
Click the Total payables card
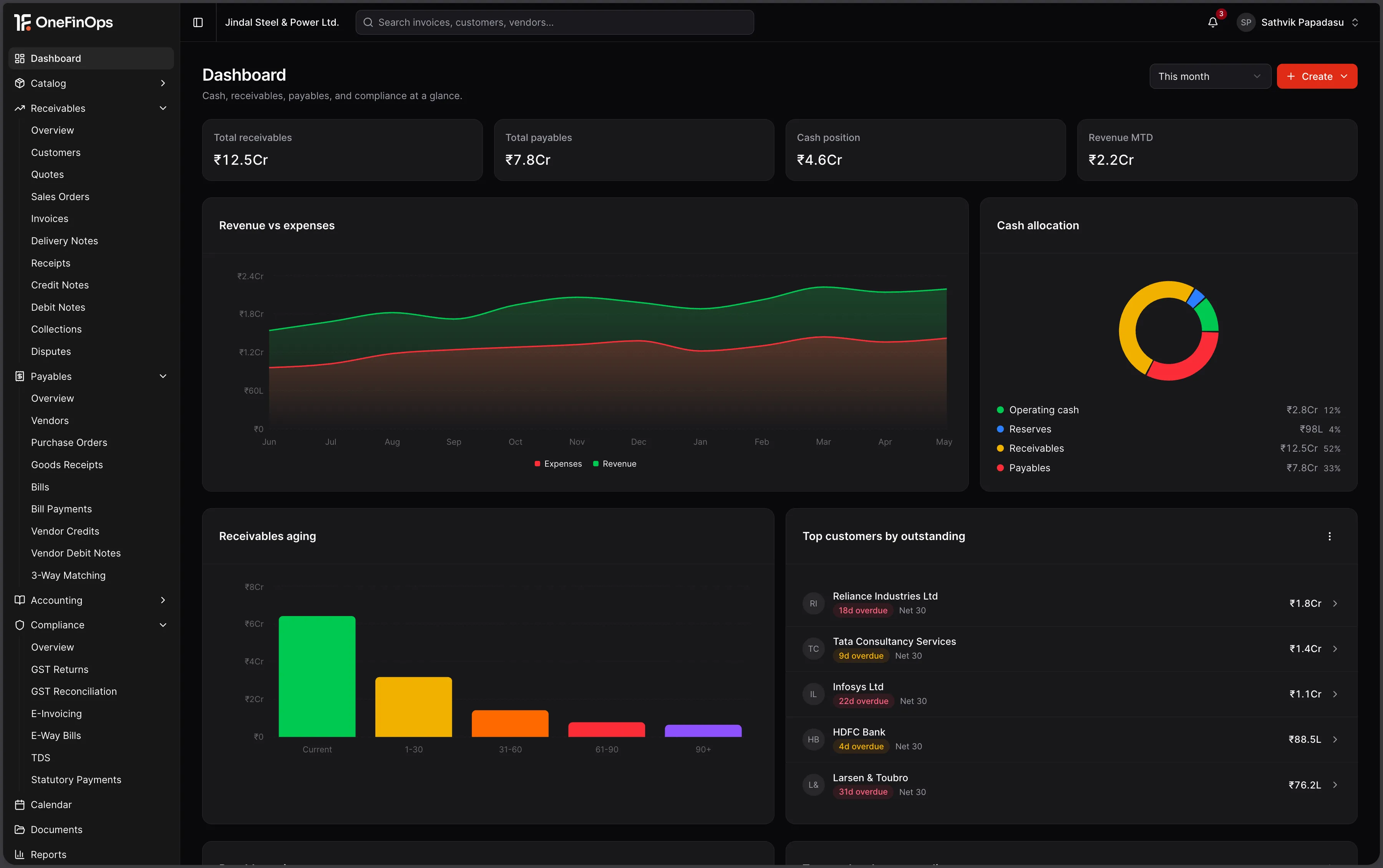click(x=634, y=150)
